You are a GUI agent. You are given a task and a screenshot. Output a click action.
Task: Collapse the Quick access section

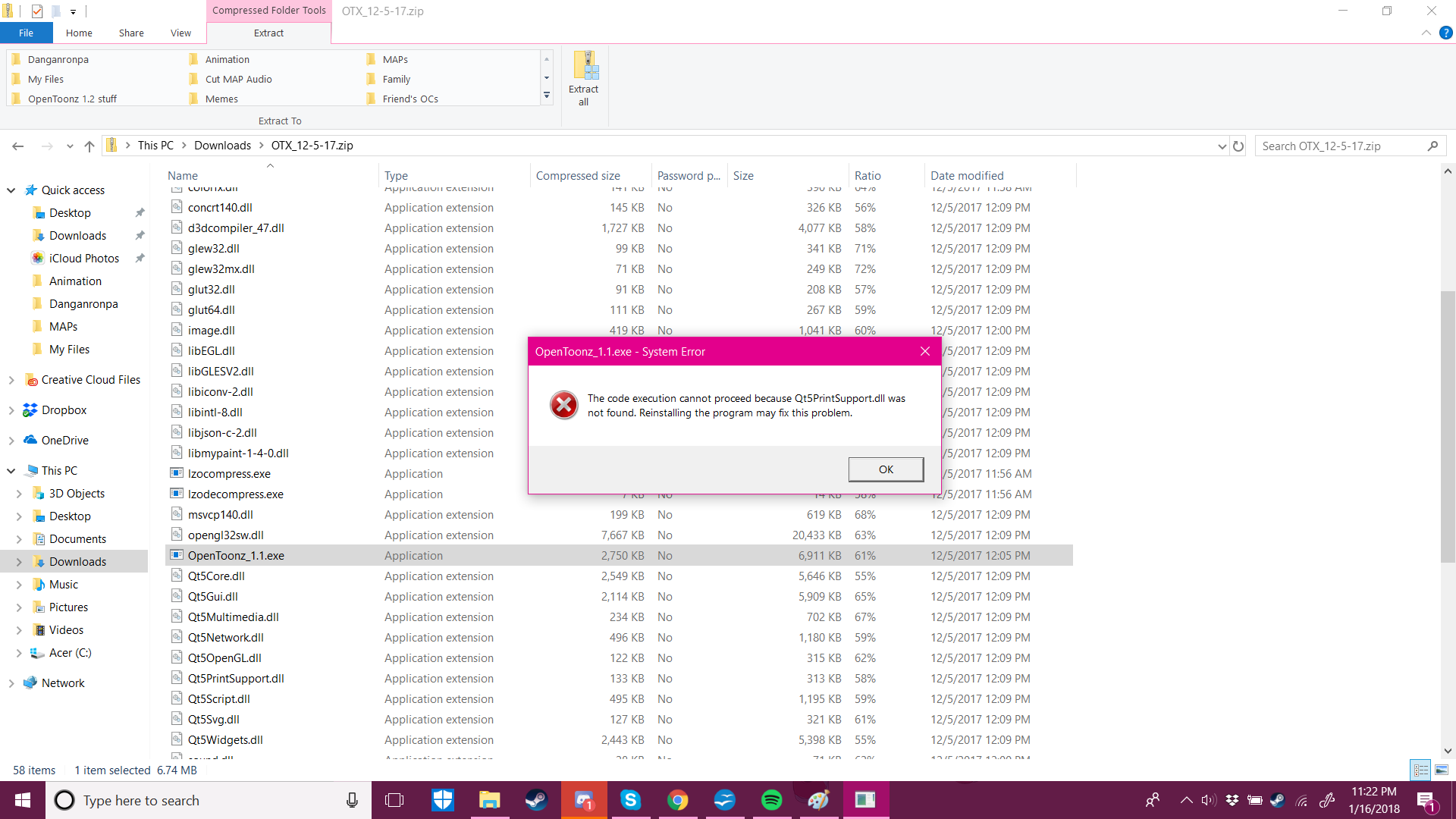pos(11,190)
